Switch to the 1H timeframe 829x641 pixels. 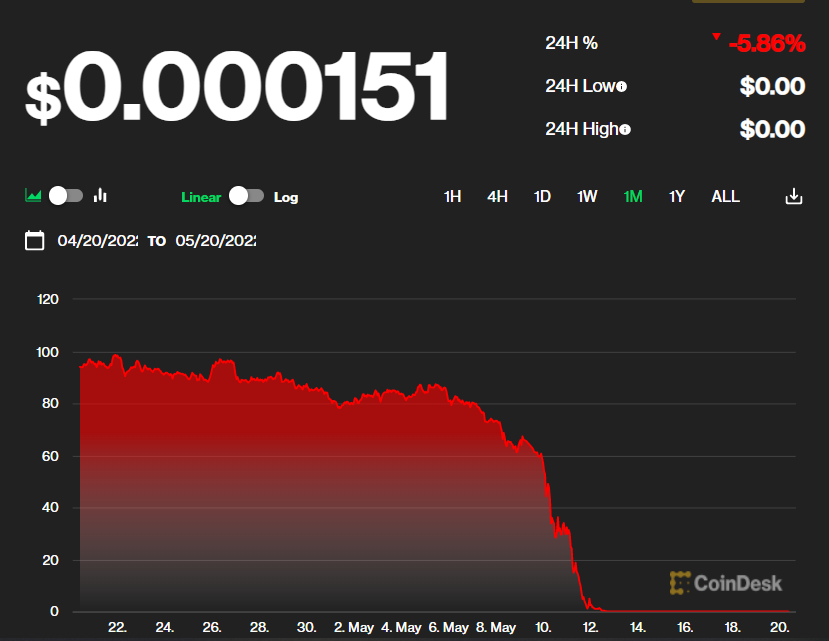point(451,196)
